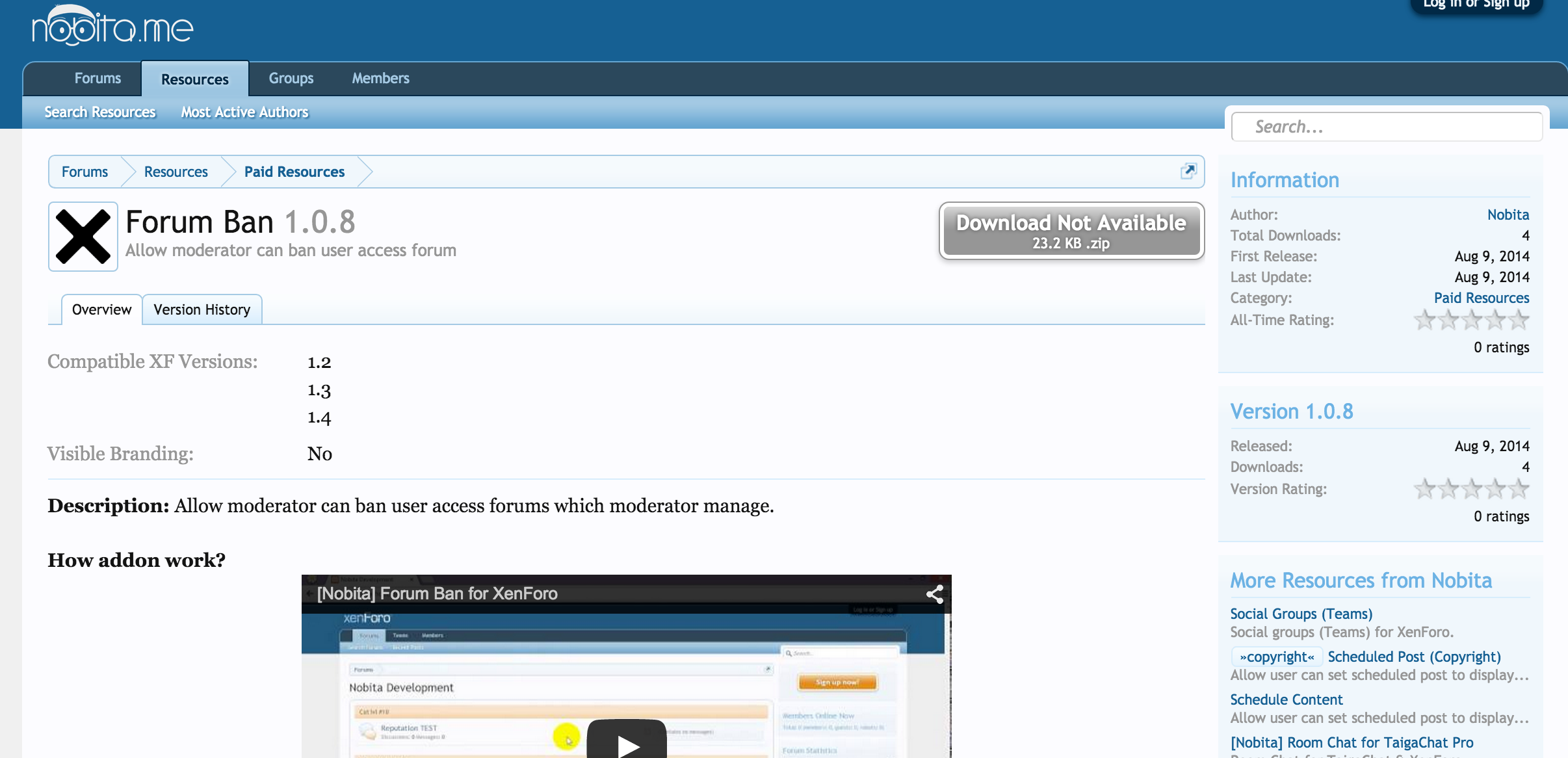Click the 'Visible Branding:' label
This screenshot has height=758, width=1568.
click(120, 454)
